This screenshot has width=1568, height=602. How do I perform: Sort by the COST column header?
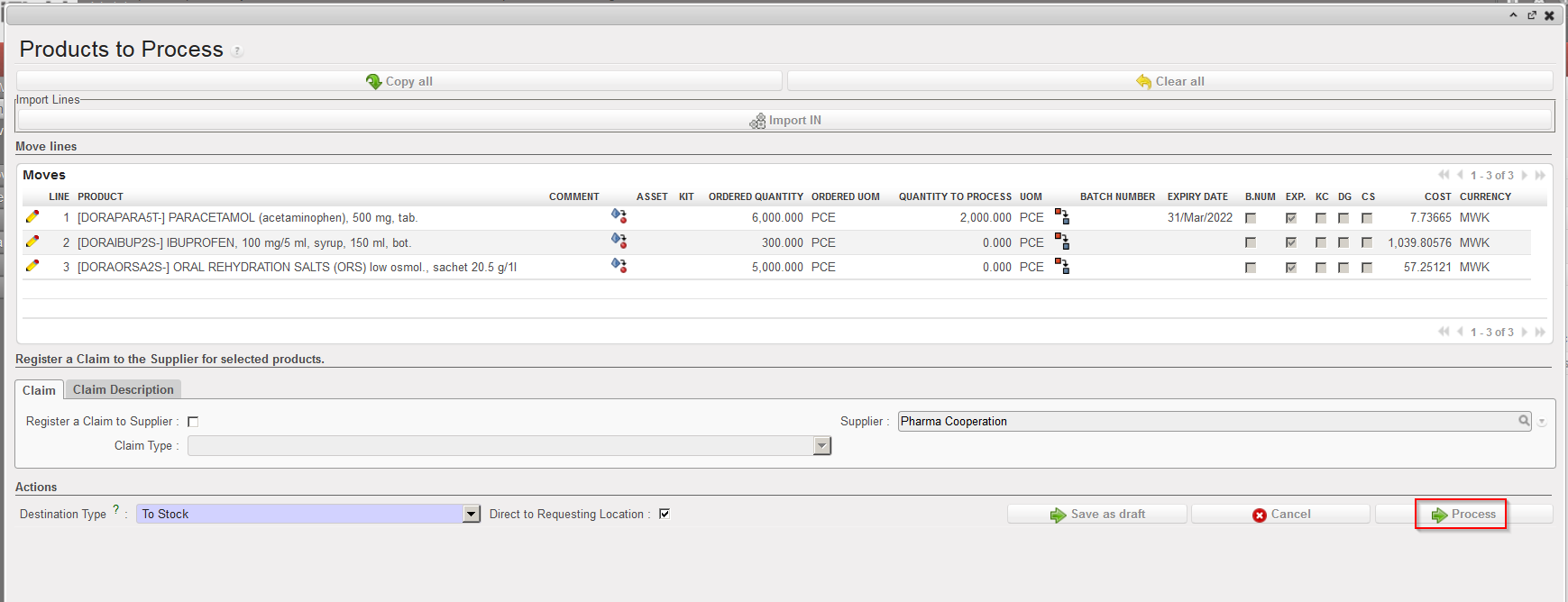coord(1438,196)
